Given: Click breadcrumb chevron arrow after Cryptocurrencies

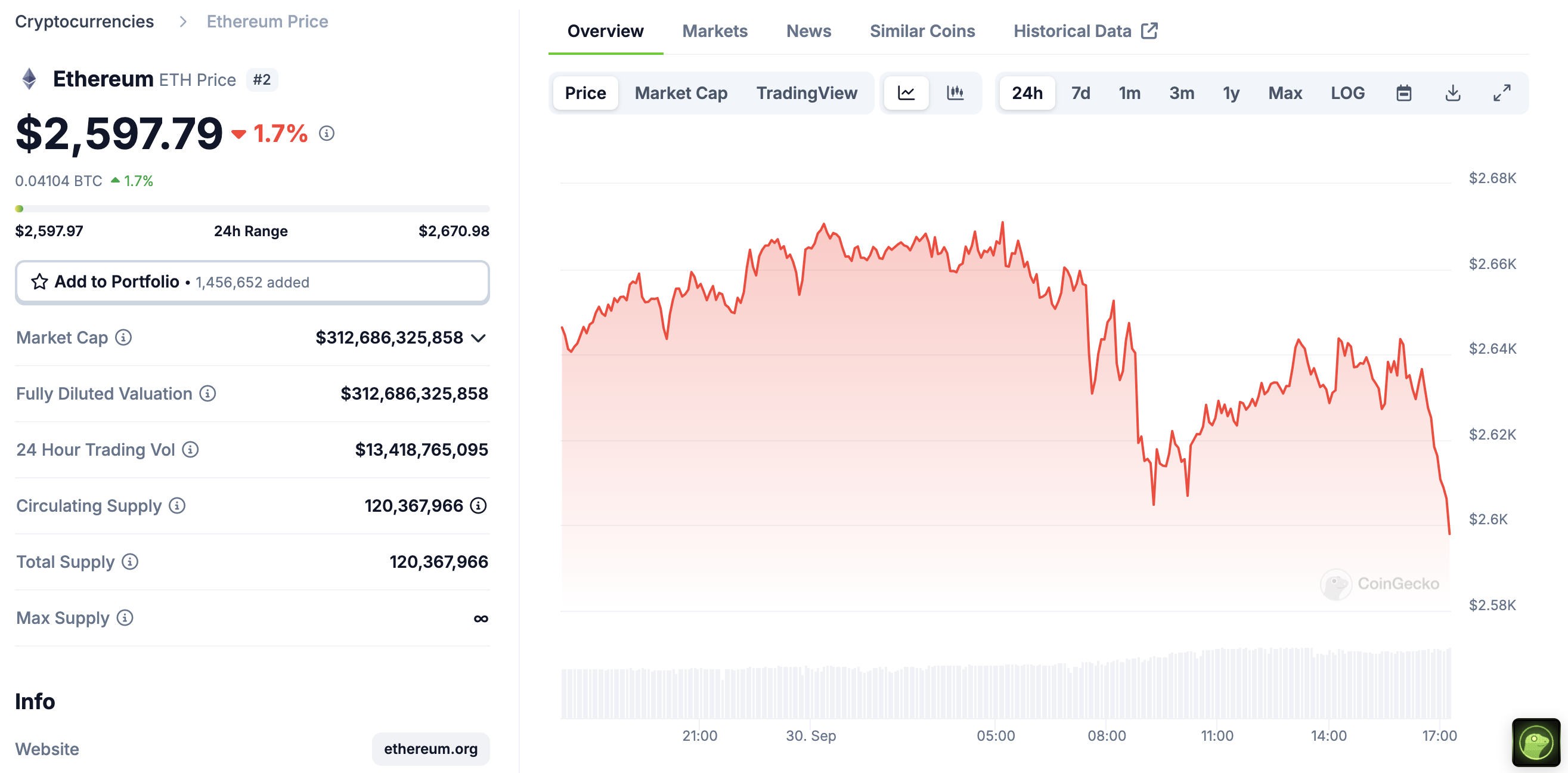Looking at the screenshot, I should click(183, 22).
